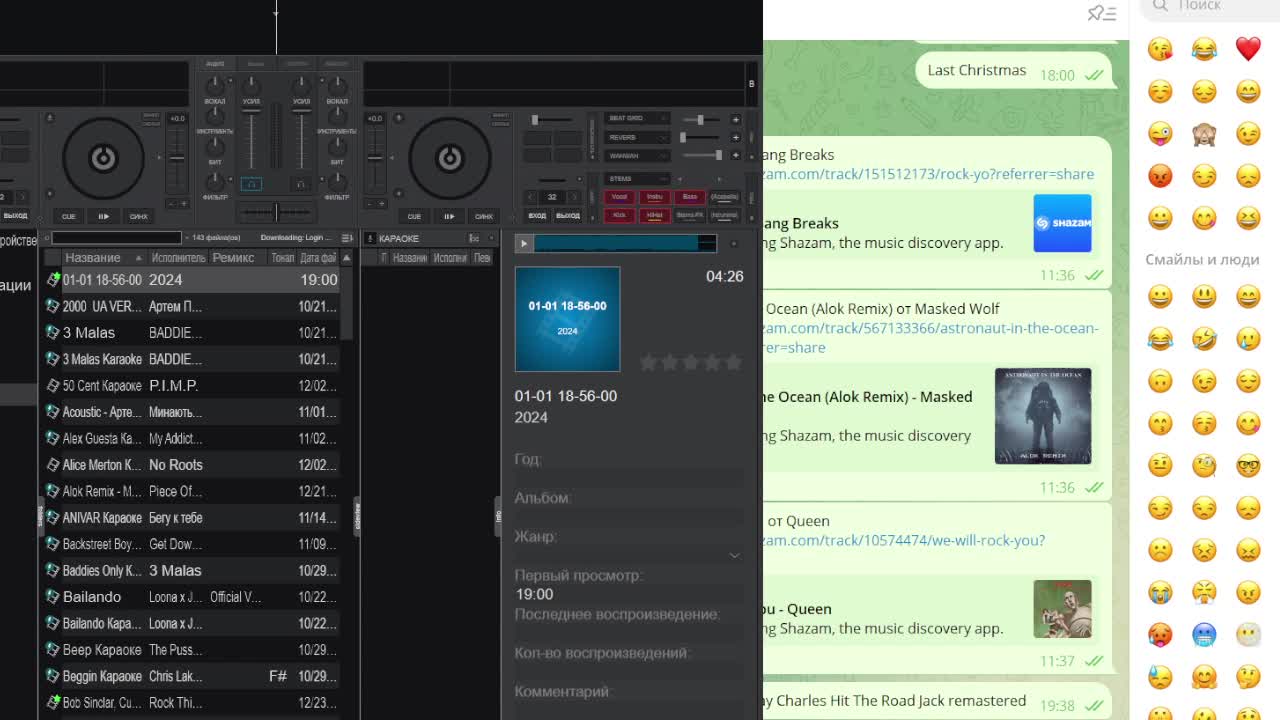Pick the red heart emoji

pyautogui.click(x=1248, y=49)
